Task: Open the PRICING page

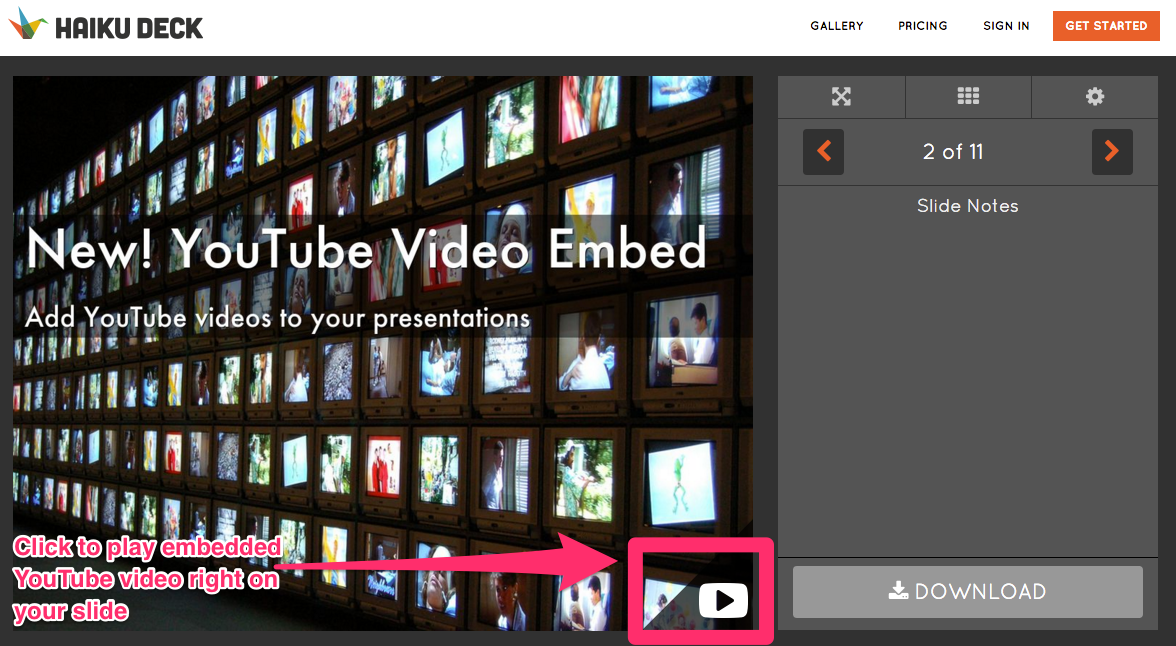Action: pos(922,26)
